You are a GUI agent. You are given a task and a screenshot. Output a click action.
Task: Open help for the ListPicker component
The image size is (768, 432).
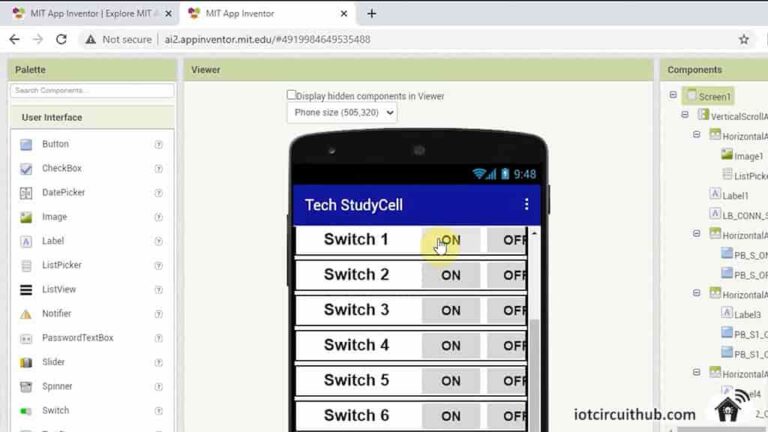[x=159, y=265]
